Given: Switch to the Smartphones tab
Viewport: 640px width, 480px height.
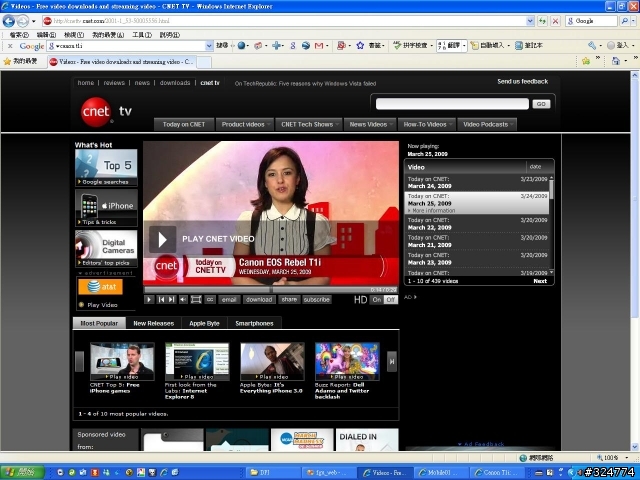Looking at the screenshot, I should 254,323.
